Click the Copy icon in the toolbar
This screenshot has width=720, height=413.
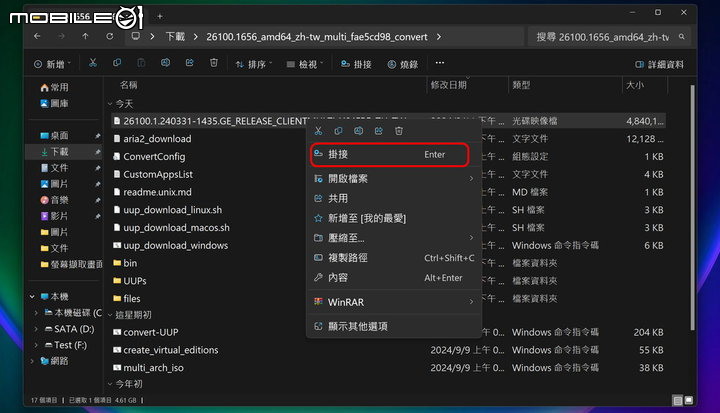tap(117, 63)
